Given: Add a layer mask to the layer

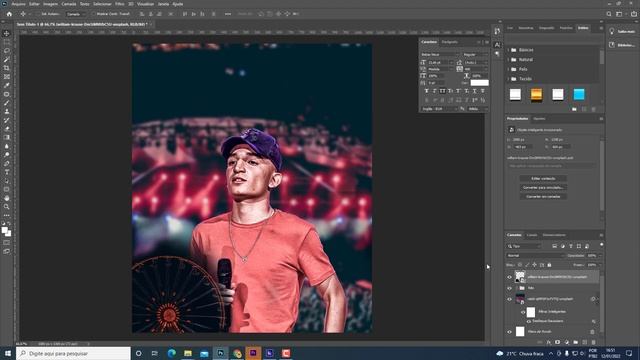Looking at the screenshot, I should click(x=557, y=342).
